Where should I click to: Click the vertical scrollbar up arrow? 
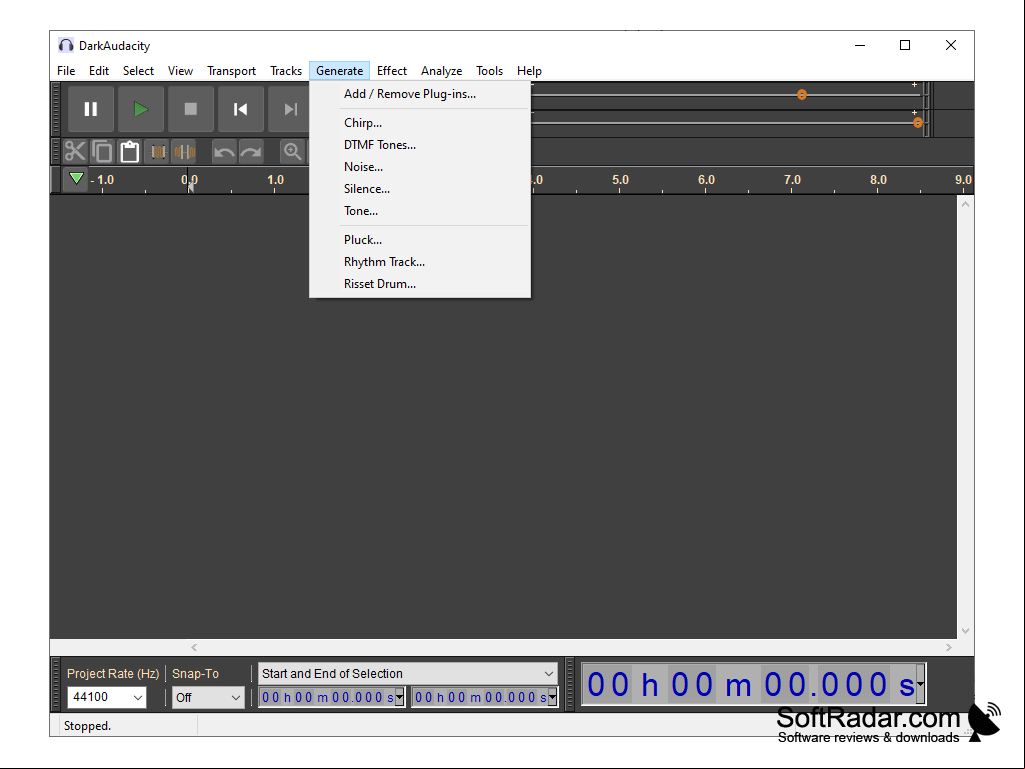coord(966,204)
